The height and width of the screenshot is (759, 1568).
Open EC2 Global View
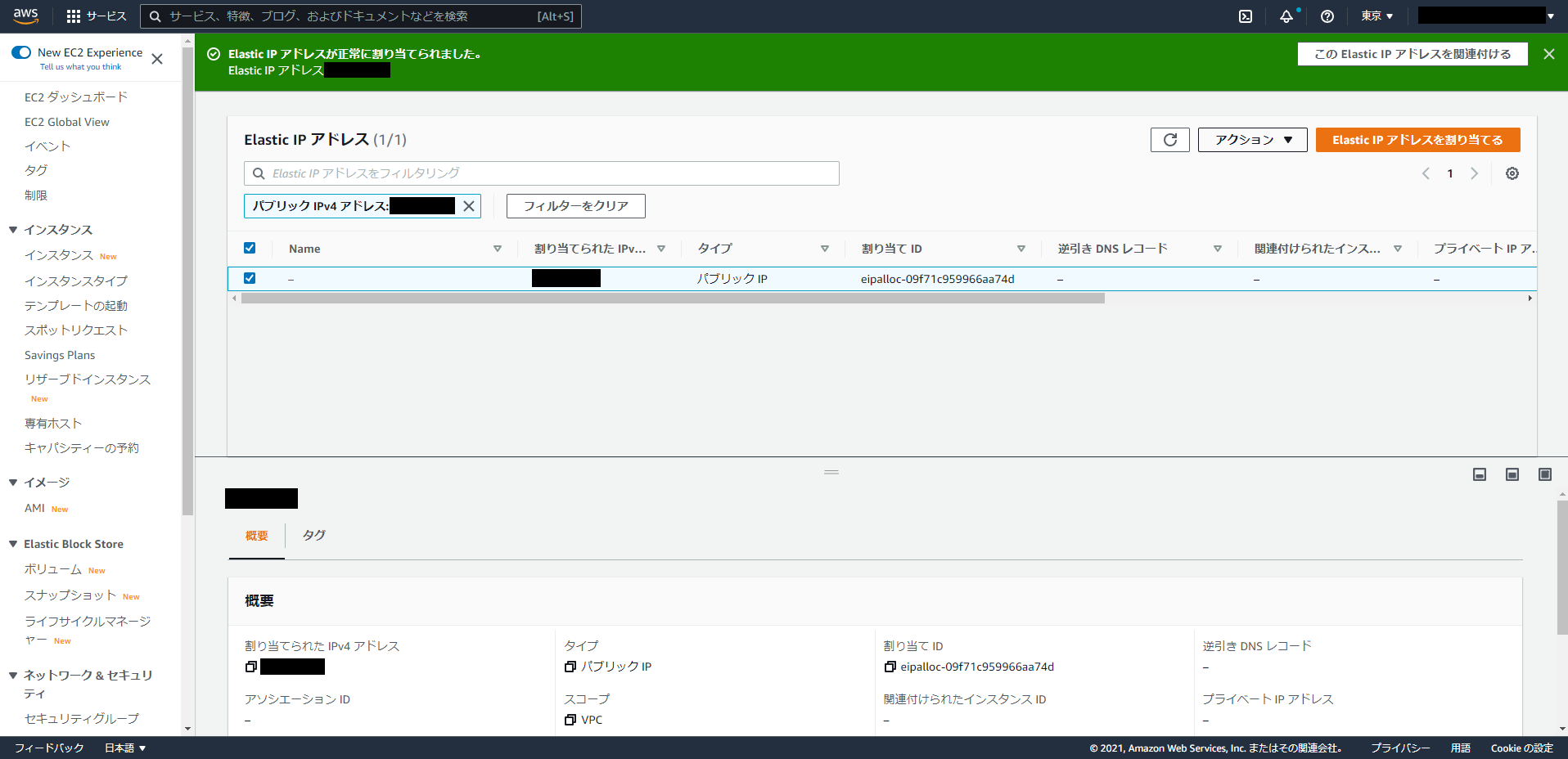pos(67,122)
